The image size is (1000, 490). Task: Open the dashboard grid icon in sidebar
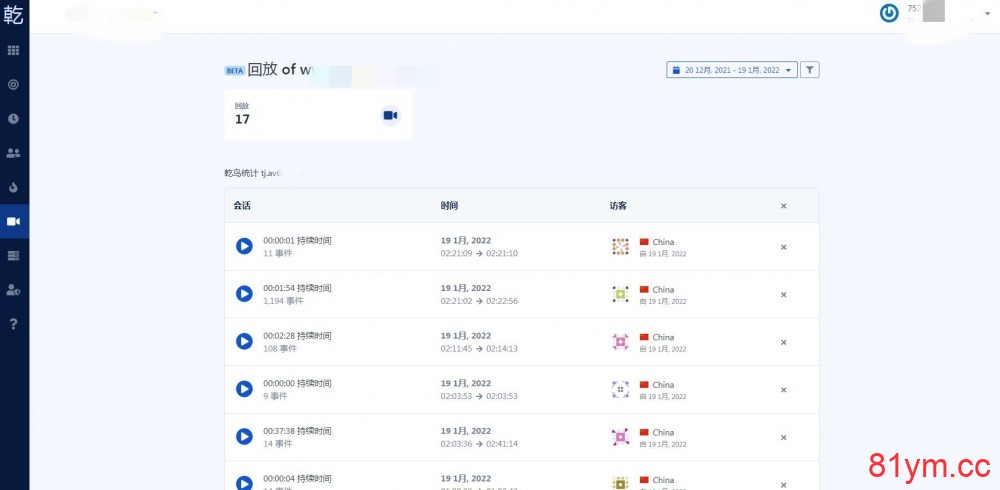(x=13, y=50)
